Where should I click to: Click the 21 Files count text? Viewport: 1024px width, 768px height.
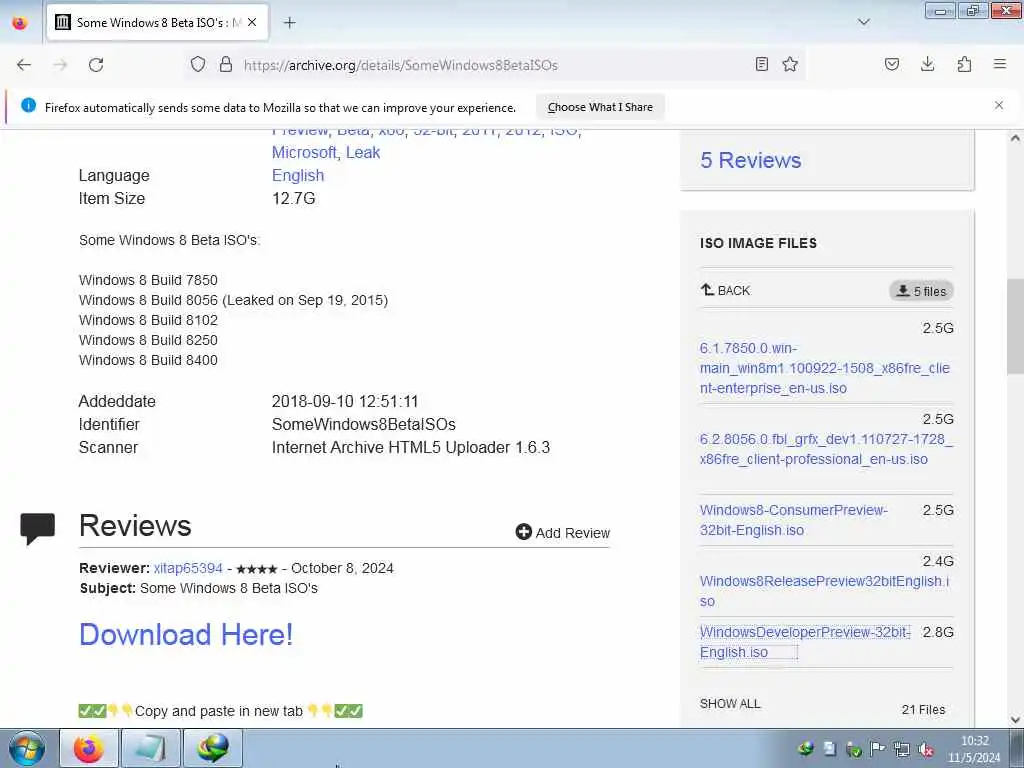point(923,710)
